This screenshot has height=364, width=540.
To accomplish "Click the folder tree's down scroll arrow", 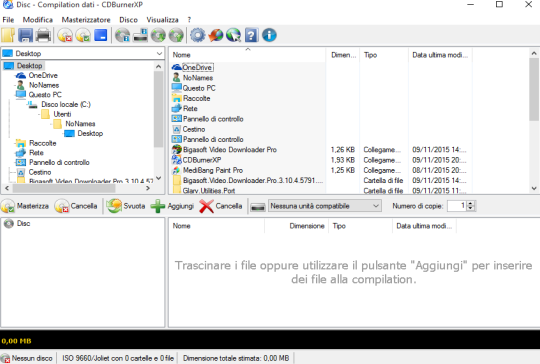I will [x=158, y=178].
